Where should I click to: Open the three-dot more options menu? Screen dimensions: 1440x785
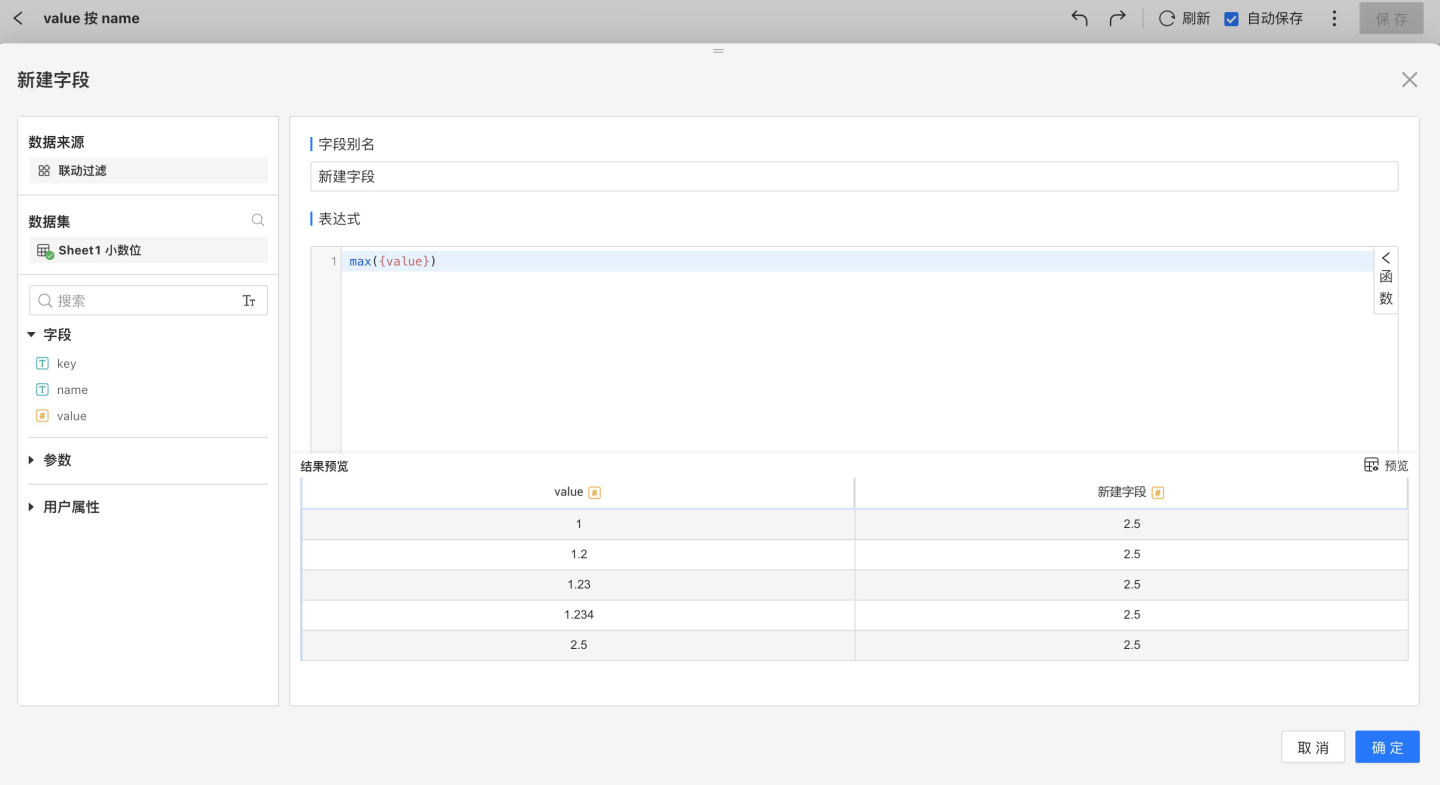pos(1334,18)
